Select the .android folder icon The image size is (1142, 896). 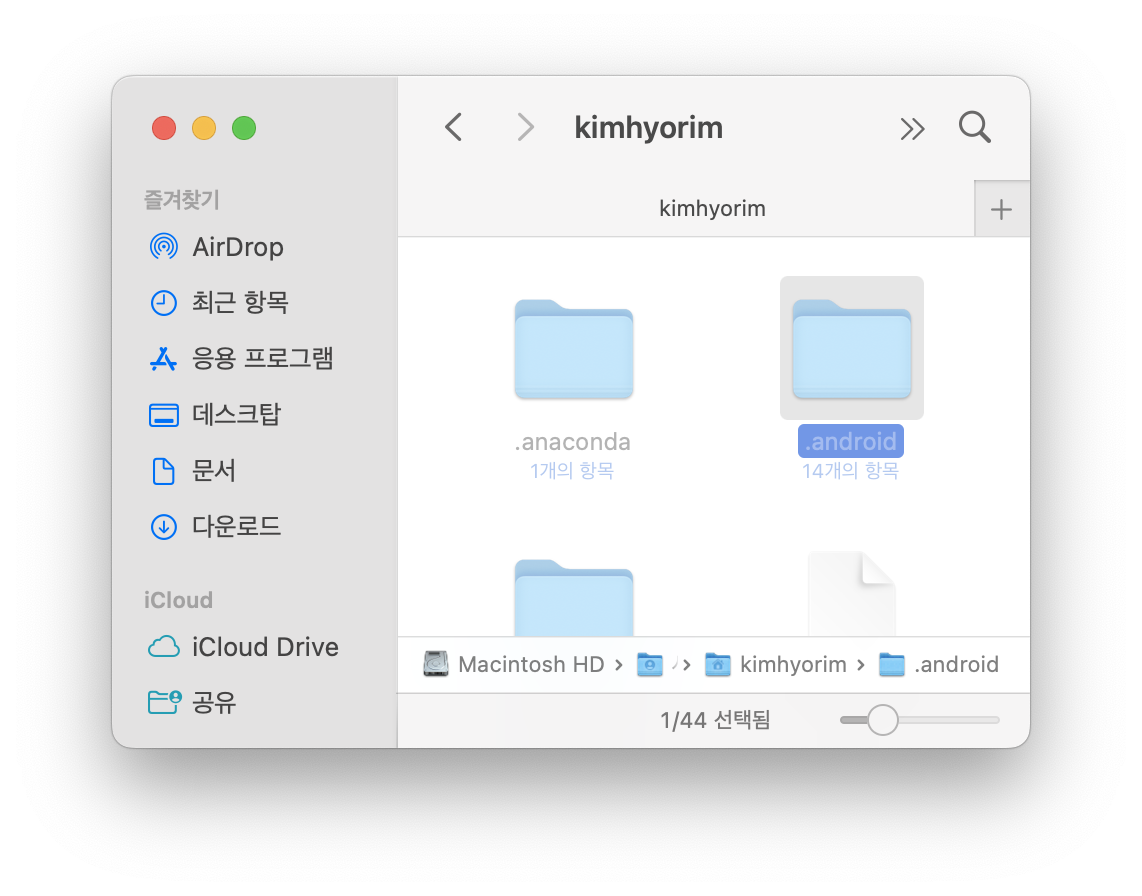[x=852, y=349]
